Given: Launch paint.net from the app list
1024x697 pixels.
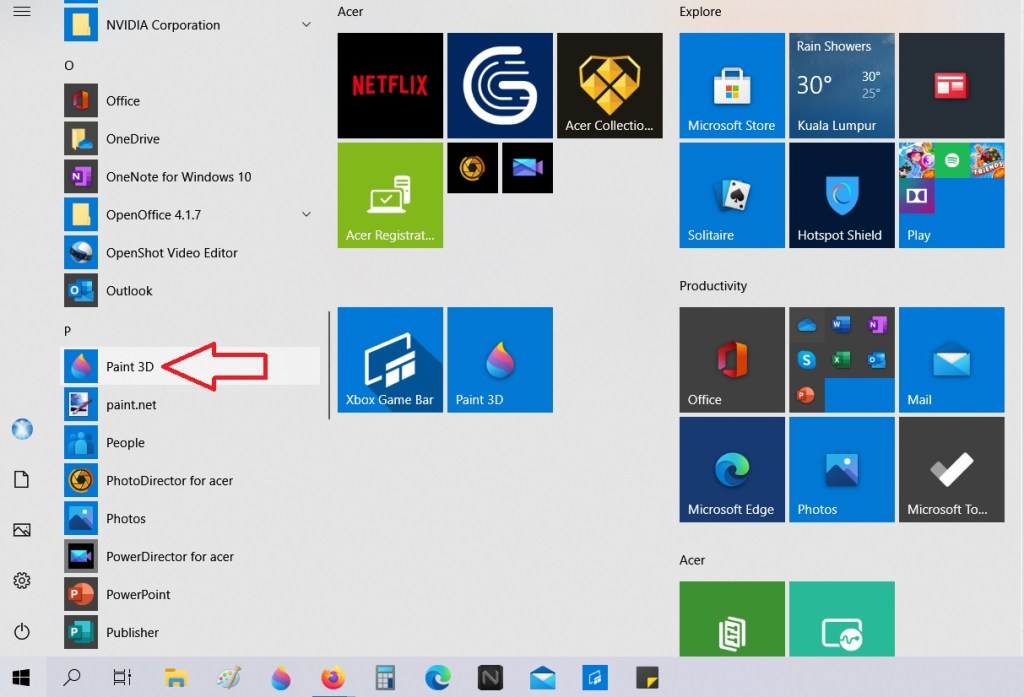Looking at the screenshot, I should pyautogui.click(x=131, y=405).
